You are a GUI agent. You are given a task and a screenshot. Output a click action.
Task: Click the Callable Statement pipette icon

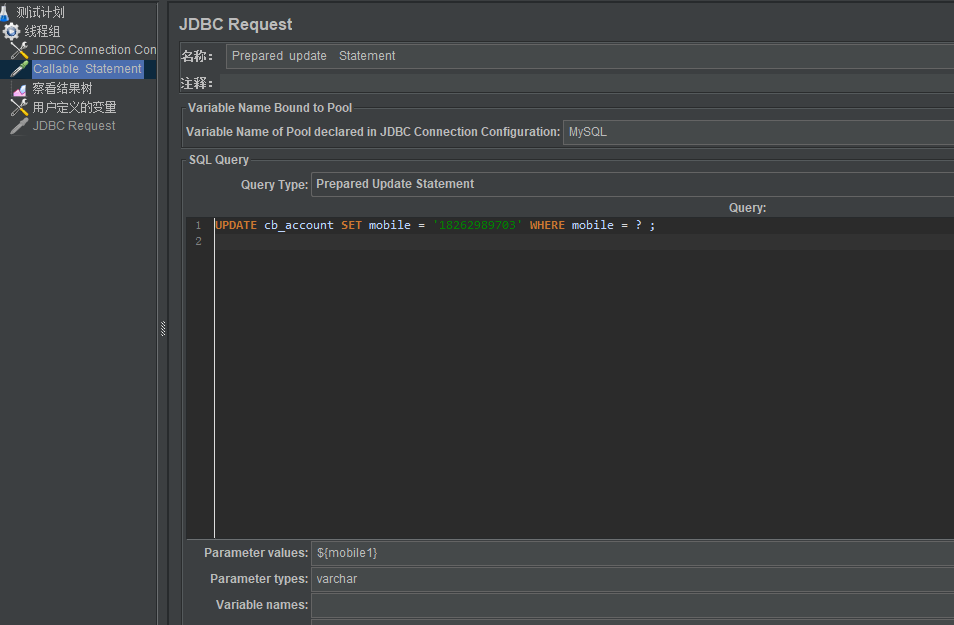click(19, 69)
